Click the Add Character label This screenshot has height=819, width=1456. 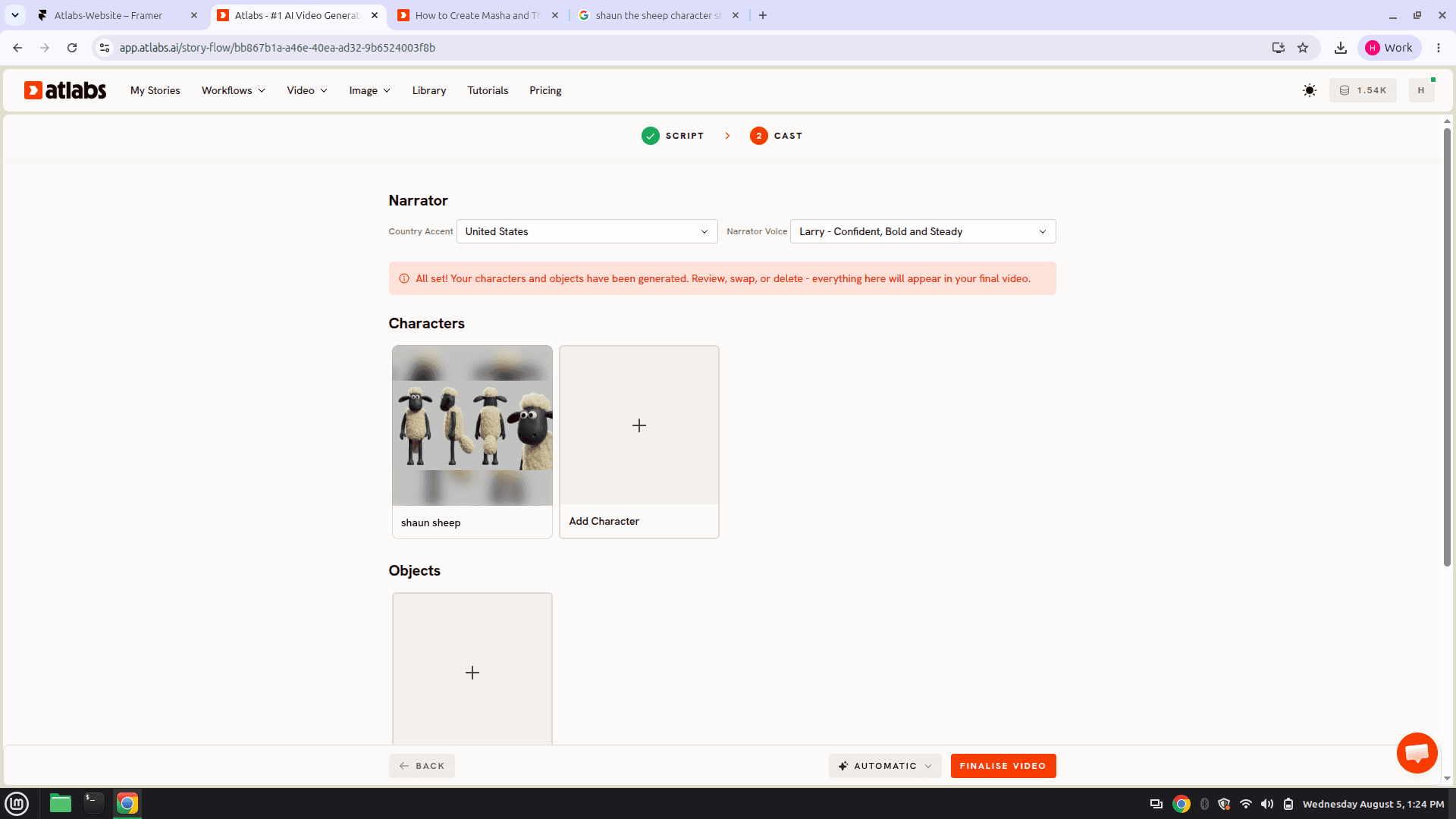click(x=604, y=521)
